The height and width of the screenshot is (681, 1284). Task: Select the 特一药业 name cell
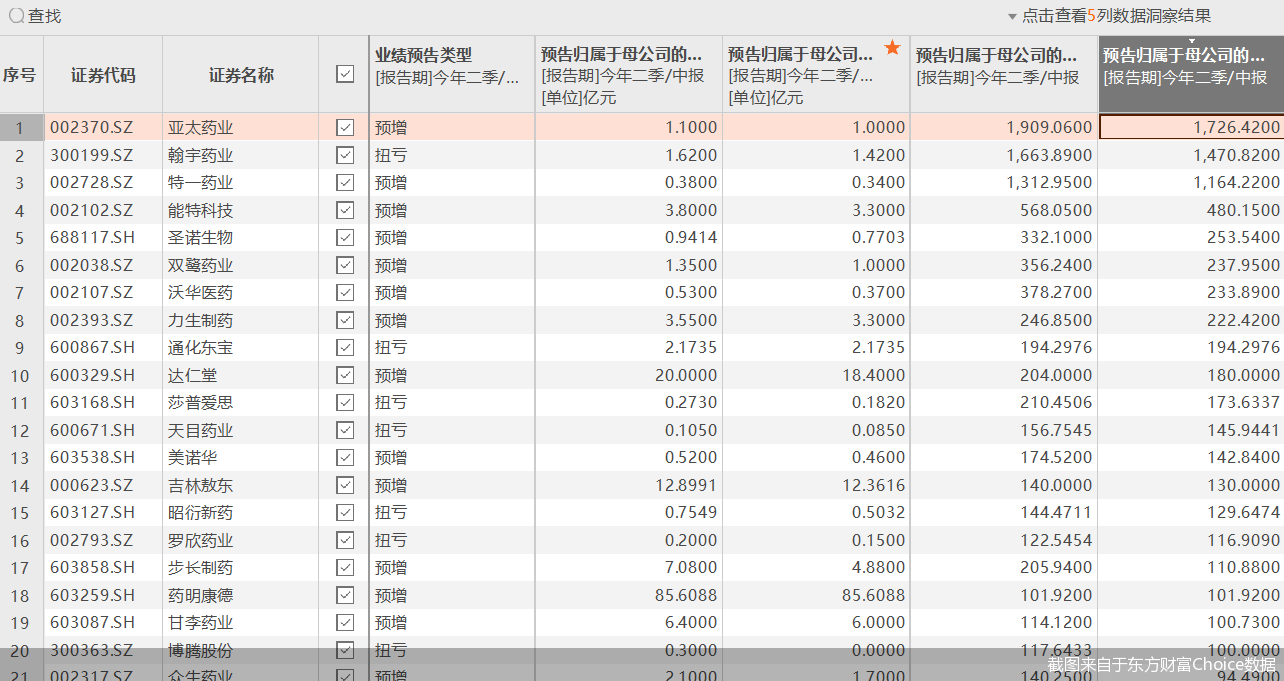pyautogui.click(x=201, y=183)
